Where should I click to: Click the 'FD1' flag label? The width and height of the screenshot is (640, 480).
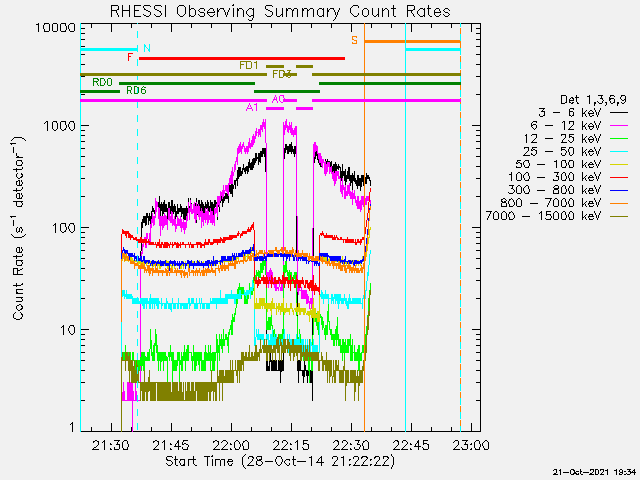coord(249,65)
